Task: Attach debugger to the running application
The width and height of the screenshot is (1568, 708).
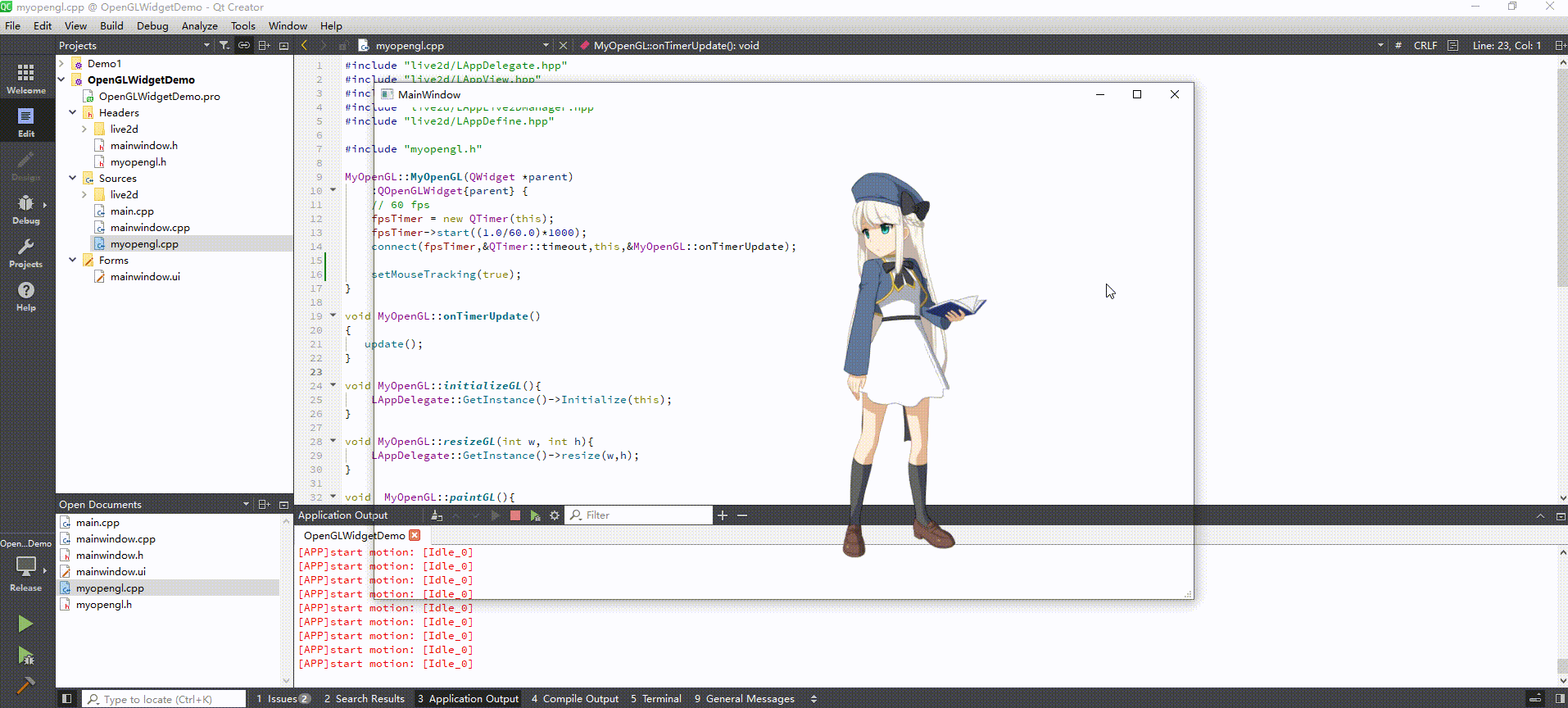Action: tap(535, 515)
